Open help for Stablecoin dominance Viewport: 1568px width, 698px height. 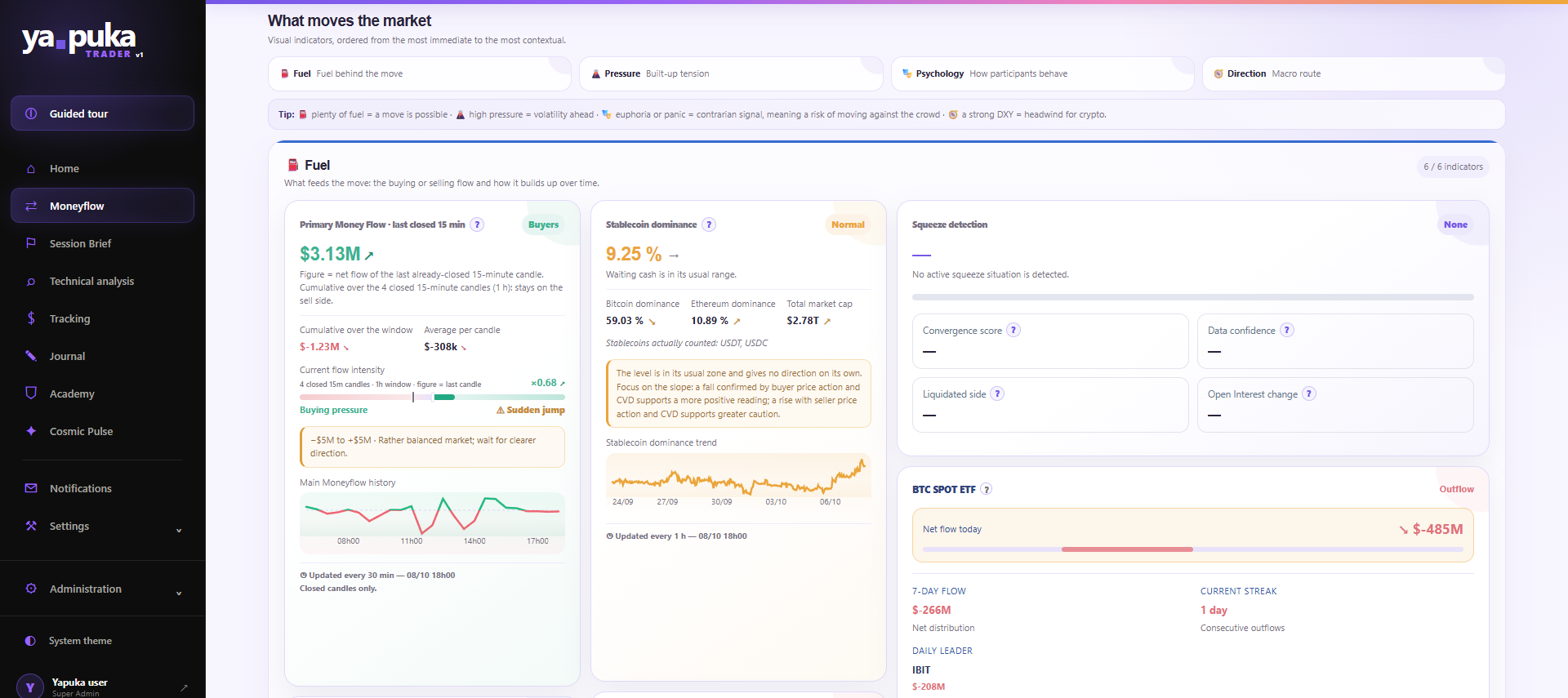(x=710, y=225)
